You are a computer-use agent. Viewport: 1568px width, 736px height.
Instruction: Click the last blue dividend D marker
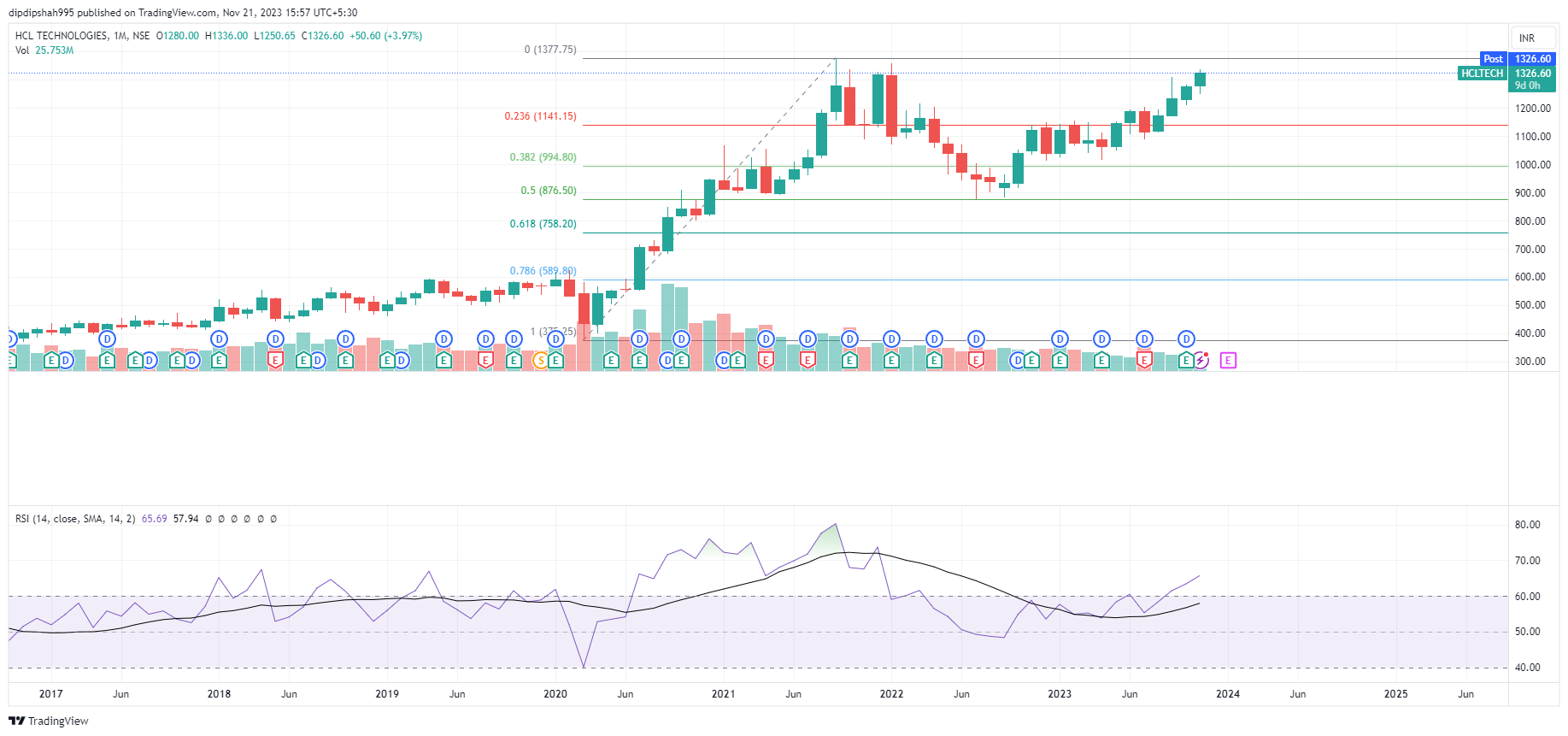coord(1186,339)
